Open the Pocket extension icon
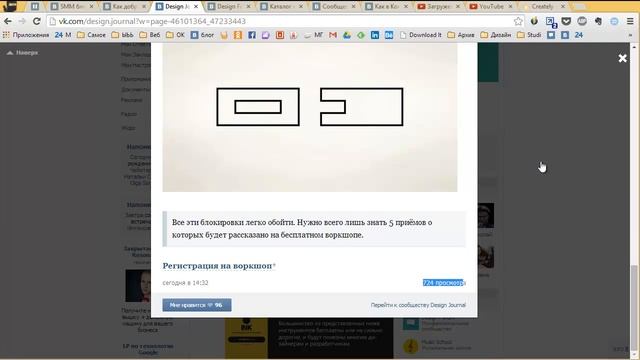Screen dimensions: 640x360 pos(566,21)
